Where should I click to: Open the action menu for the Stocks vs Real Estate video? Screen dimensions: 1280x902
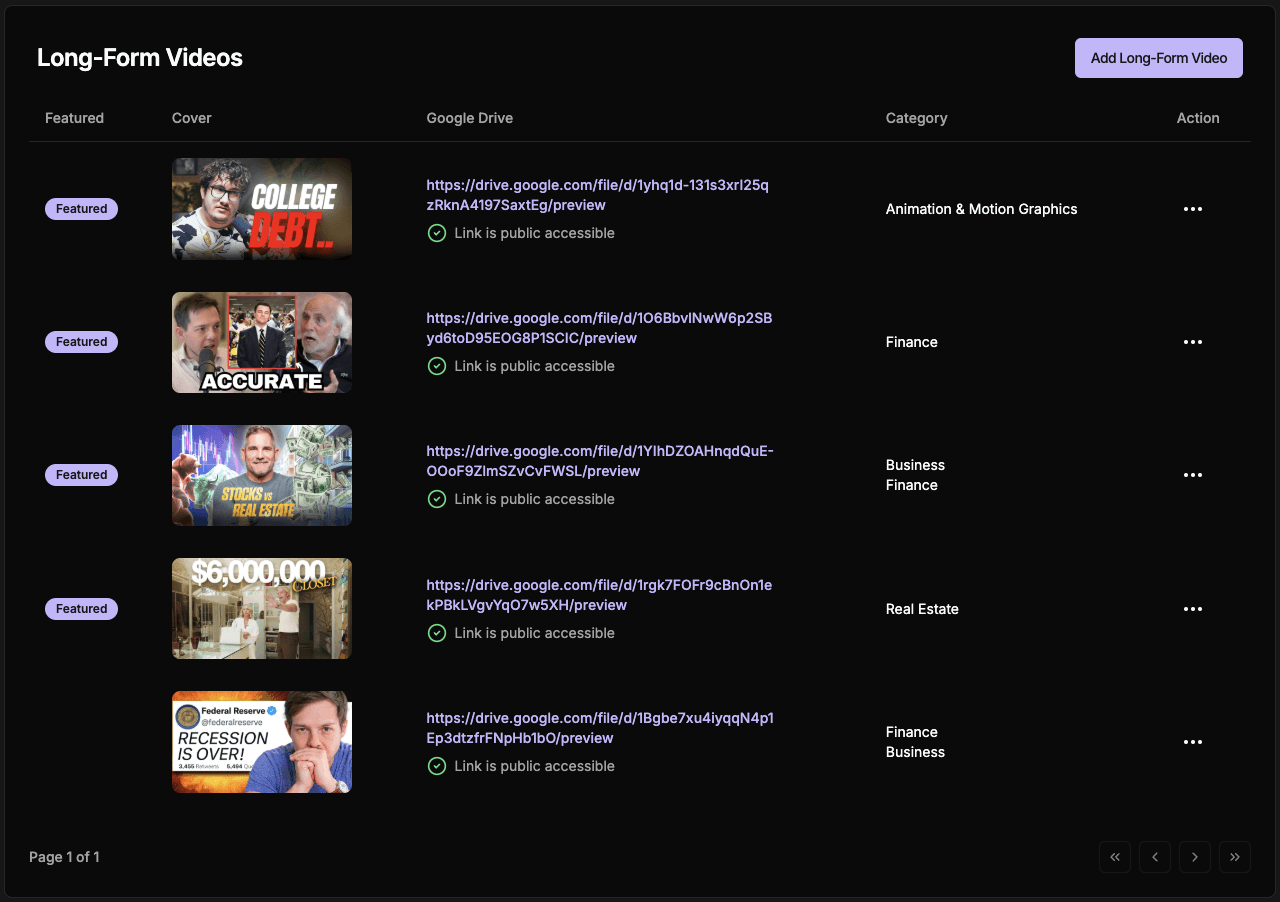(1193, 475)
